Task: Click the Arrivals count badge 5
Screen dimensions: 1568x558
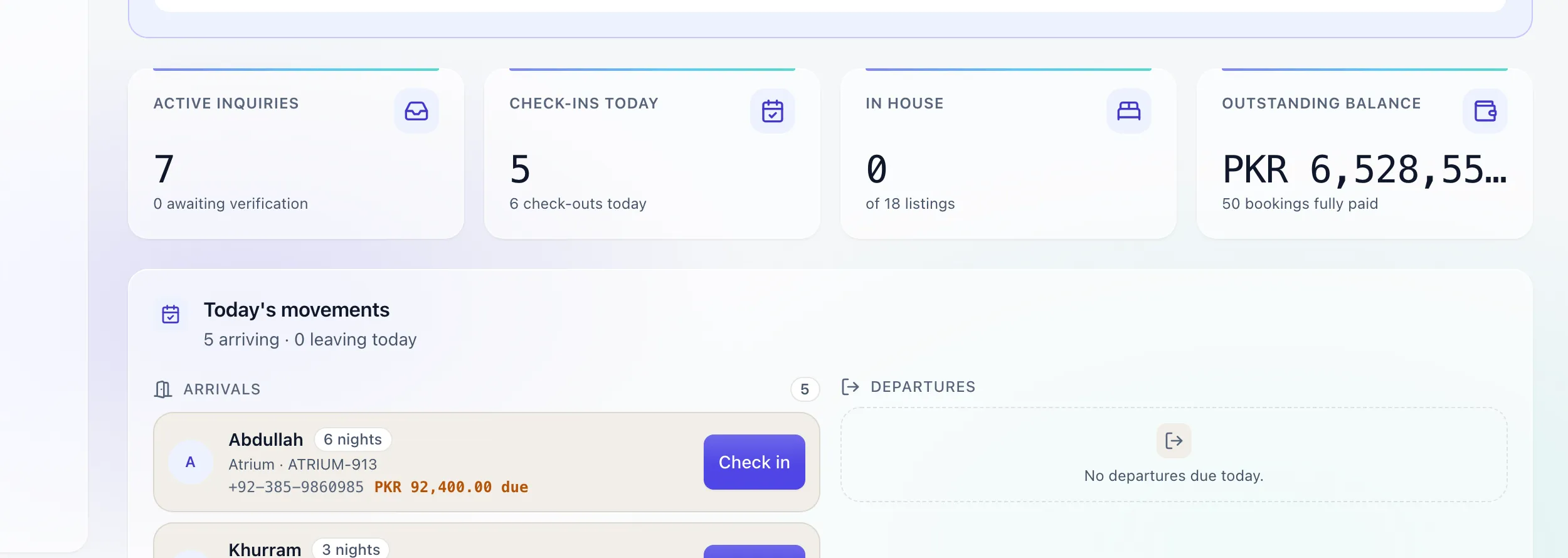Action: 805,389
